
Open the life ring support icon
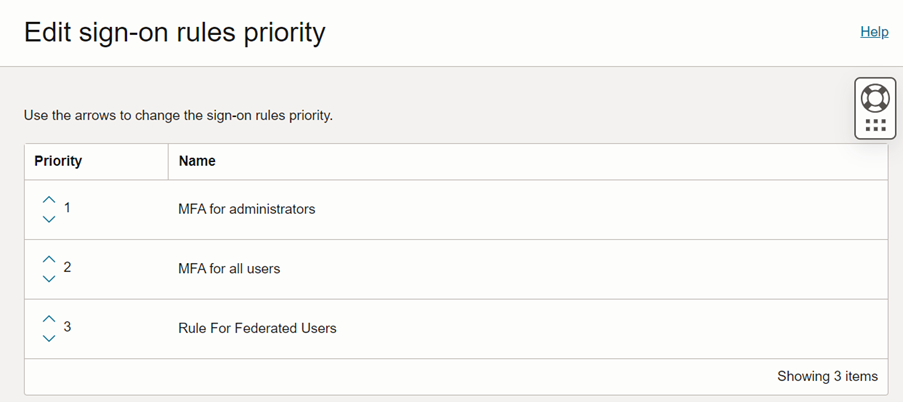875,98
